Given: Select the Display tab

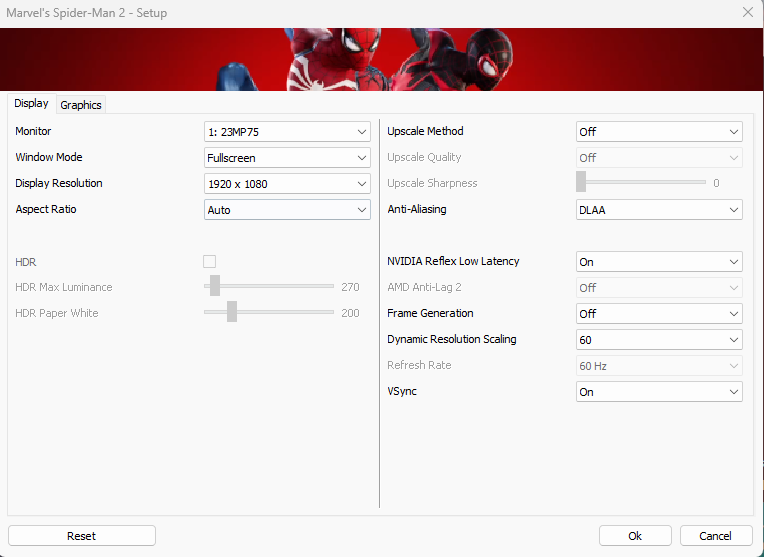Looking at the screenshot, I should pyautogui.click(x=32, y=103).
